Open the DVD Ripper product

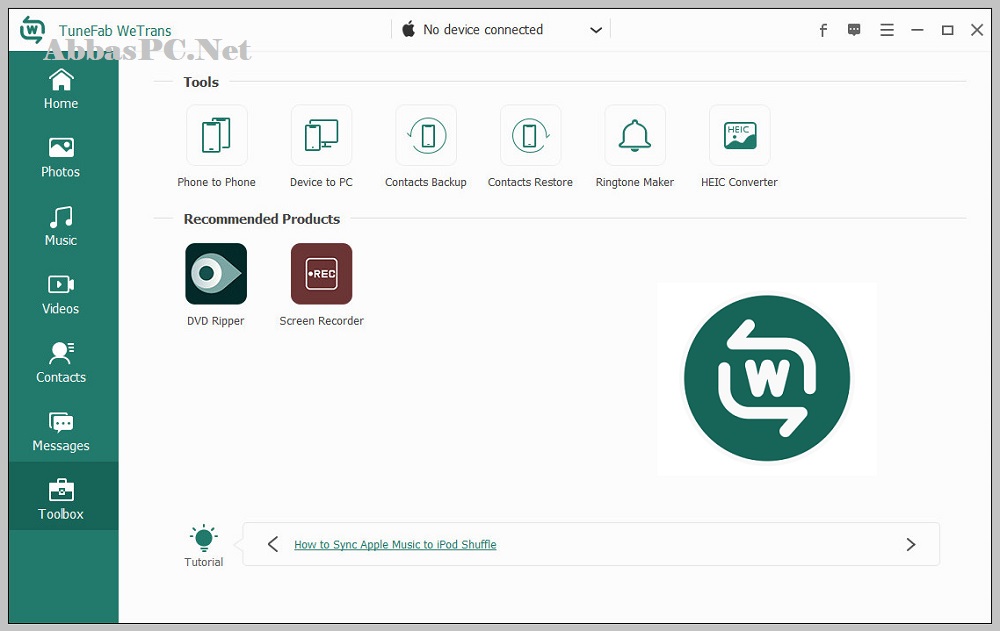[x=216, y=274]
